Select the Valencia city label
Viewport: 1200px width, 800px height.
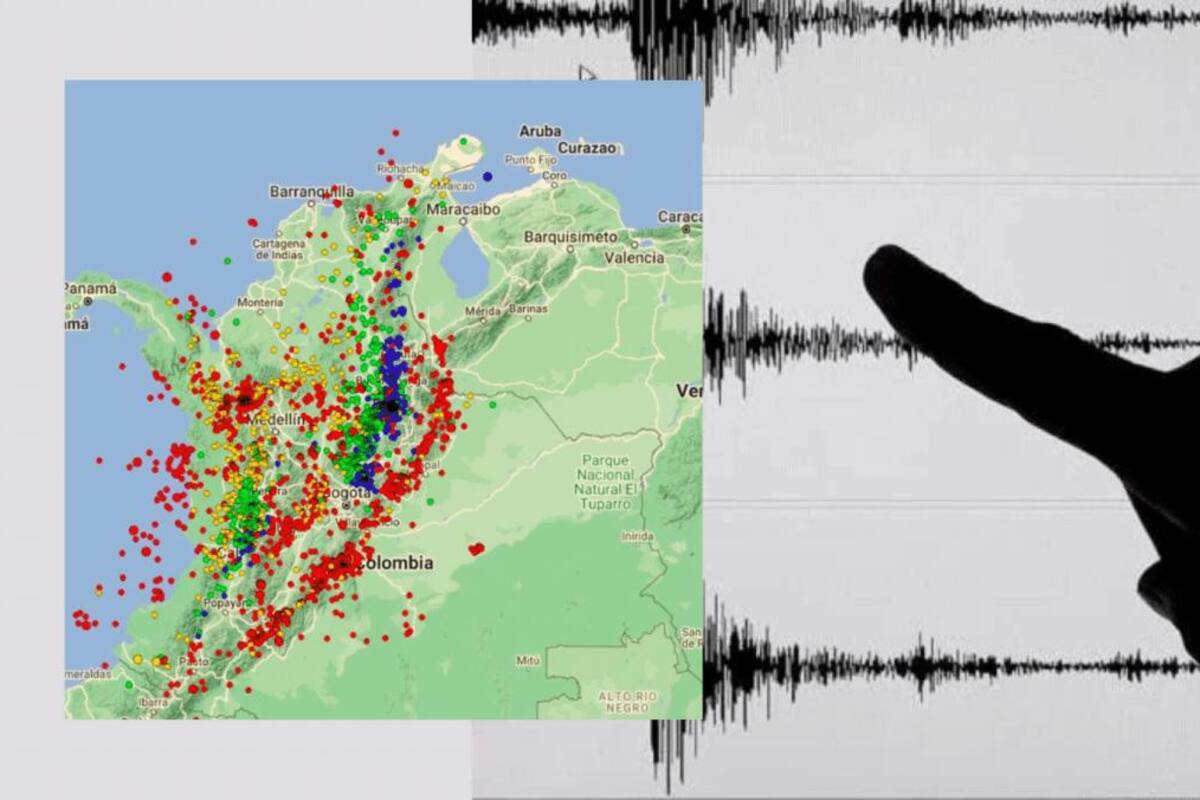(634, 257)
